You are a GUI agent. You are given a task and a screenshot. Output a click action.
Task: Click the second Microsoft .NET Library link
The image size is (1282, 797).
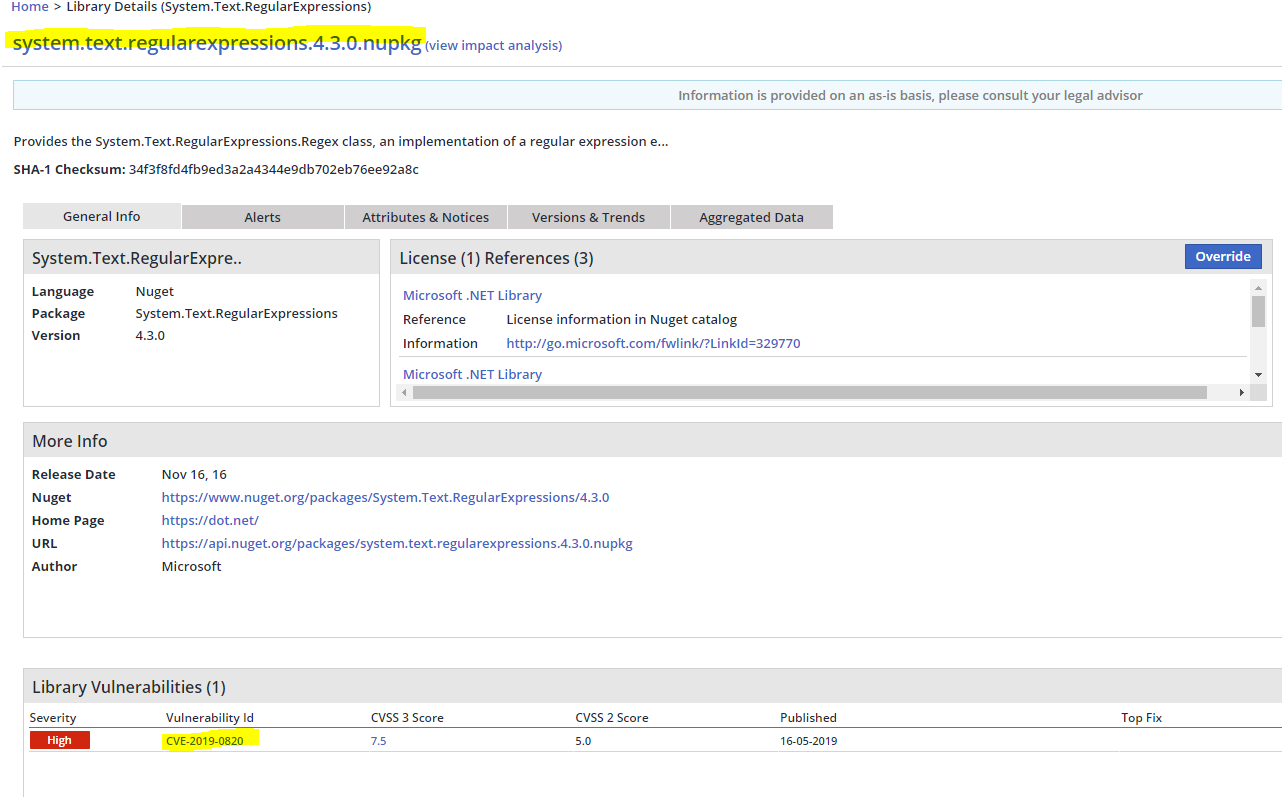click(472, 374)
